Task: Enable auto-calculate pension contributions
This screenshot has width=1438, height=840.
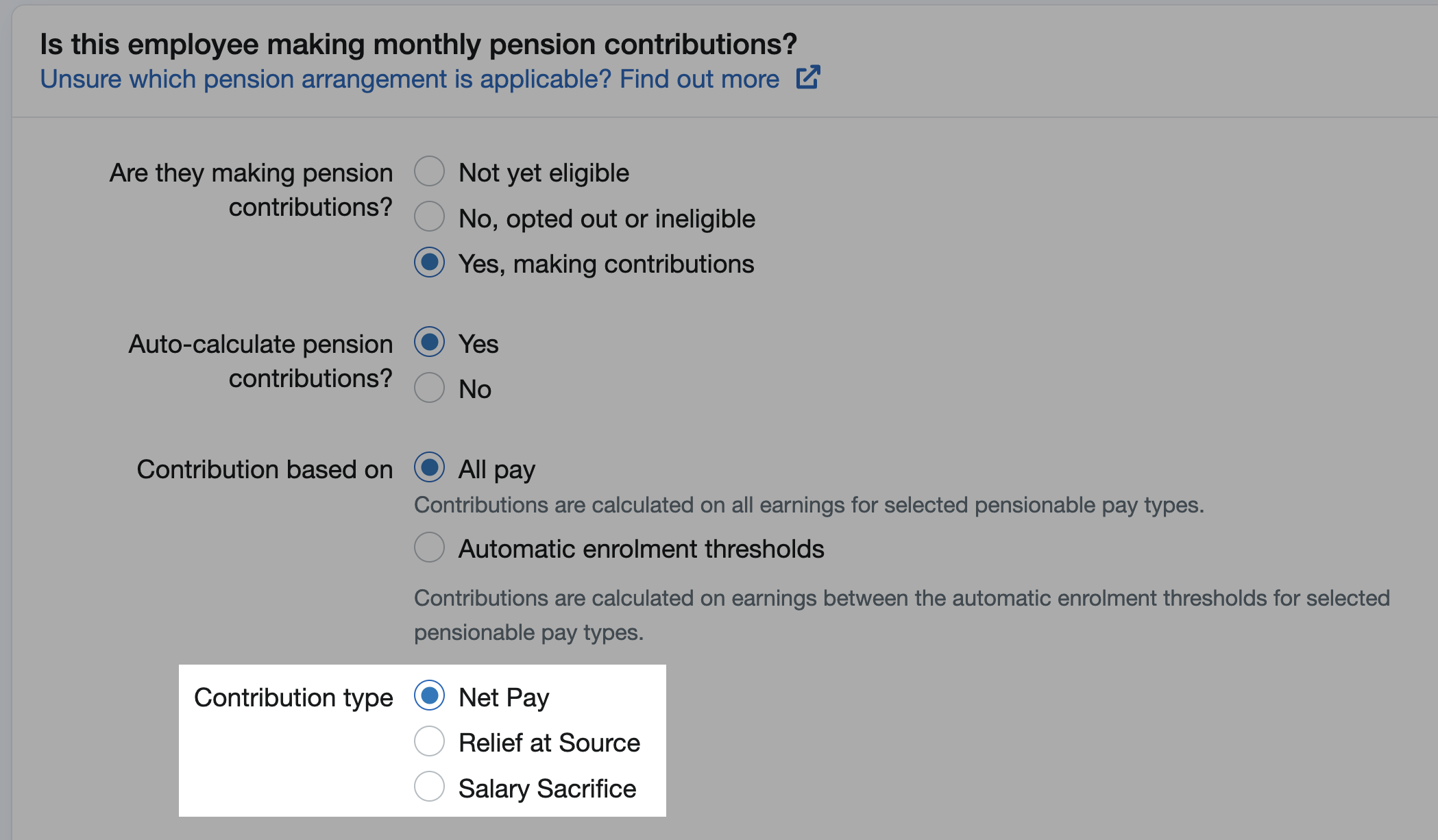Action: click(x=429, y=343)
